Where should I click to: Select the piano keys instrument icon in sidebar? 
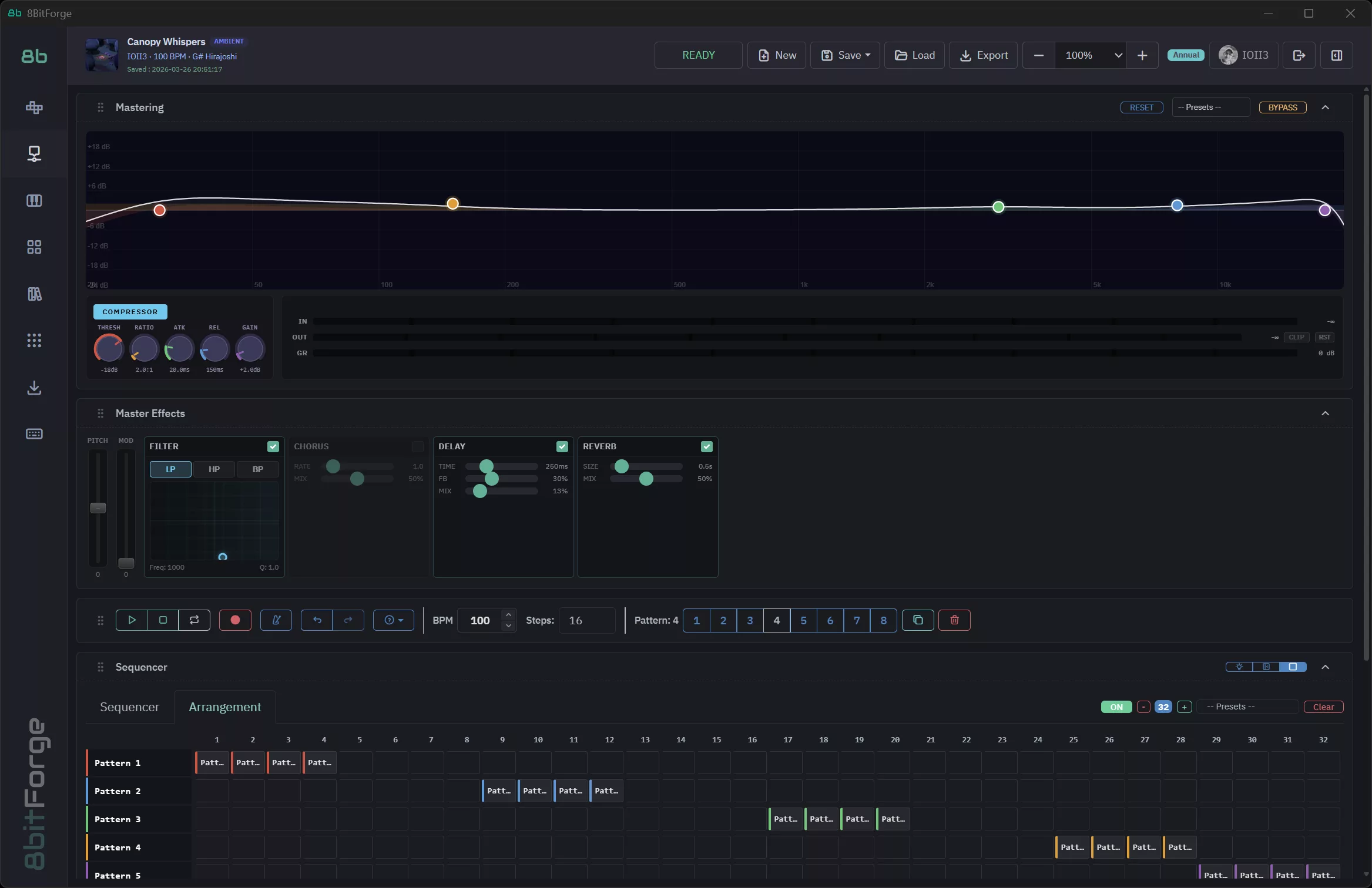tap(33, 200)
